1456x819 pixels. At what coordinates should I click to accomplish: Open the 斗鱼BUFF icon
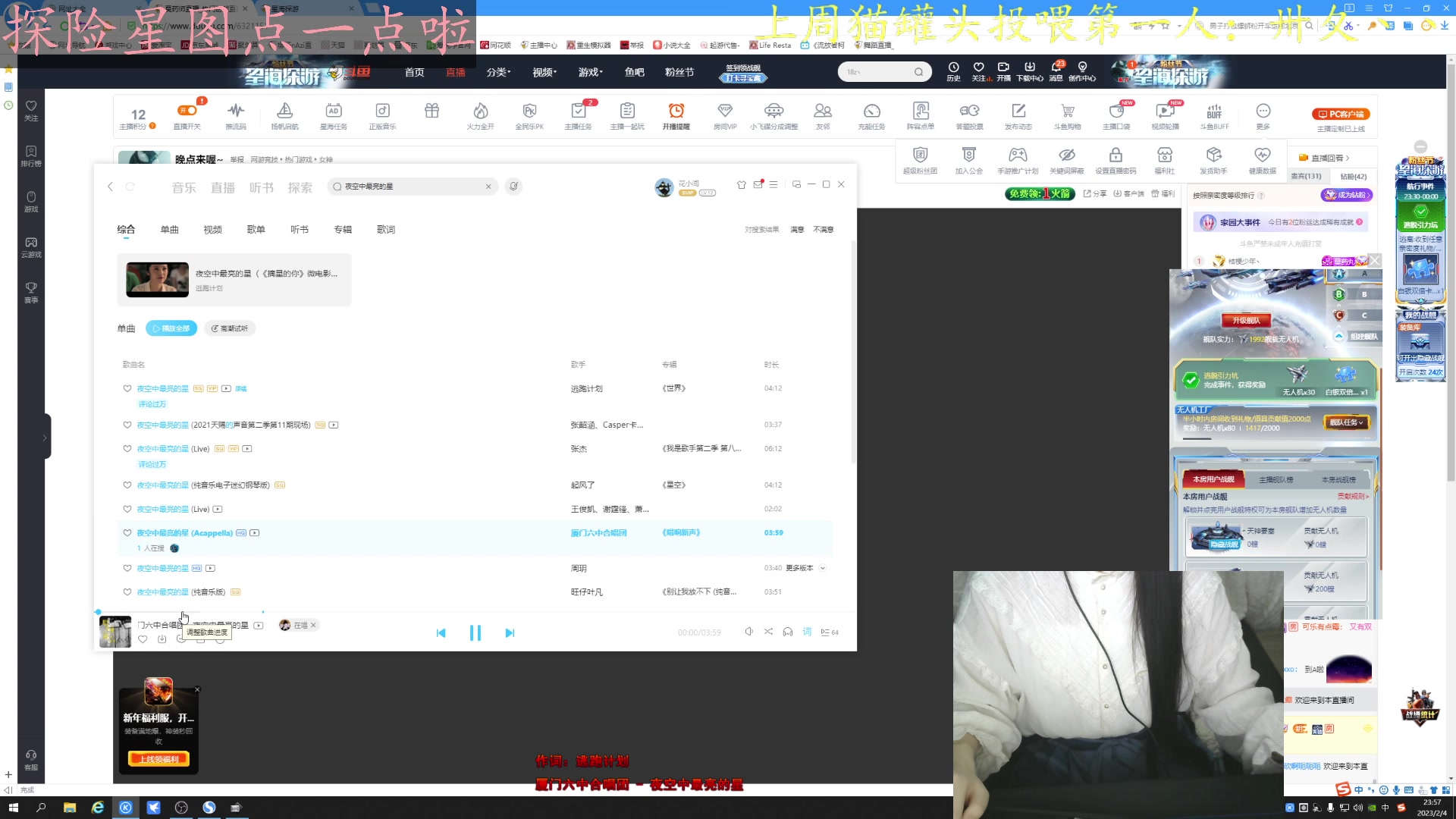coord(1214,115)
